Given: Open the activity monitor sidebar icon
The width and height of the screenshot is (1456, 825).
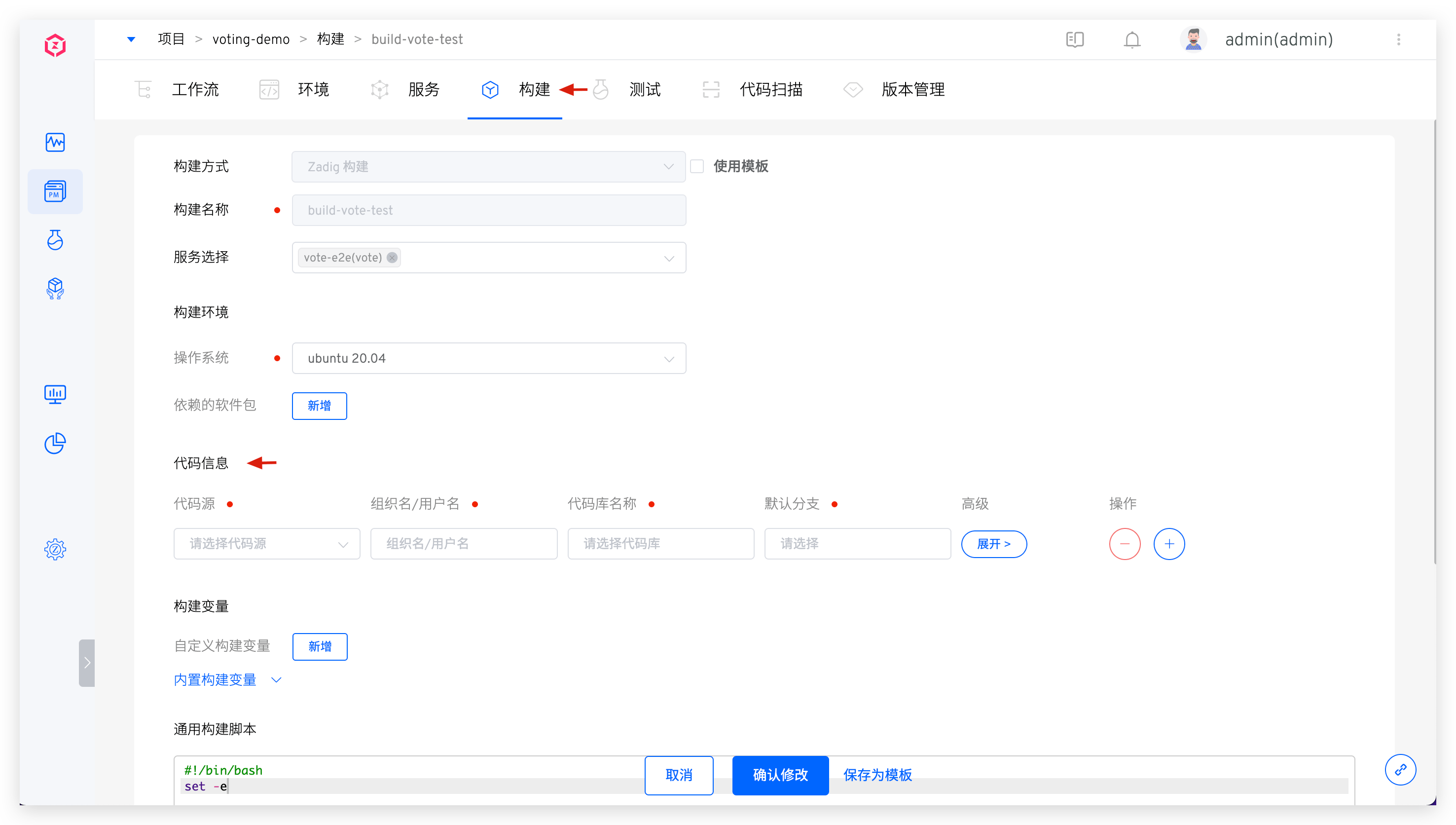Looking at the screenshot, I should (55, 142).
